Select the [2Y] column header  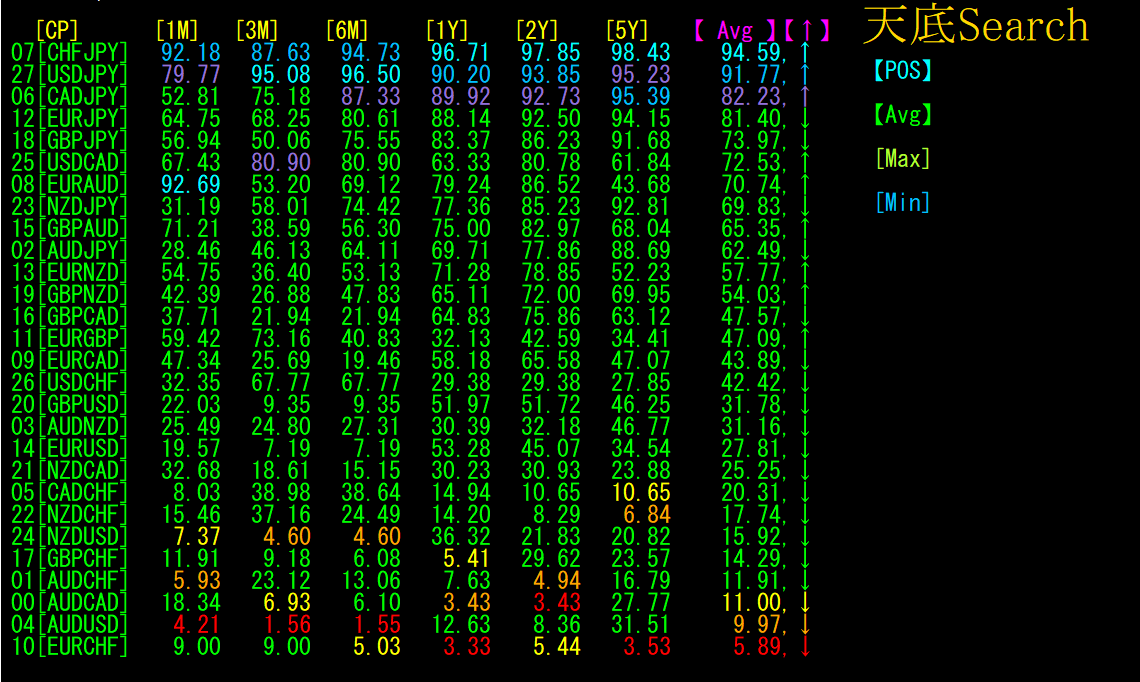537,31
